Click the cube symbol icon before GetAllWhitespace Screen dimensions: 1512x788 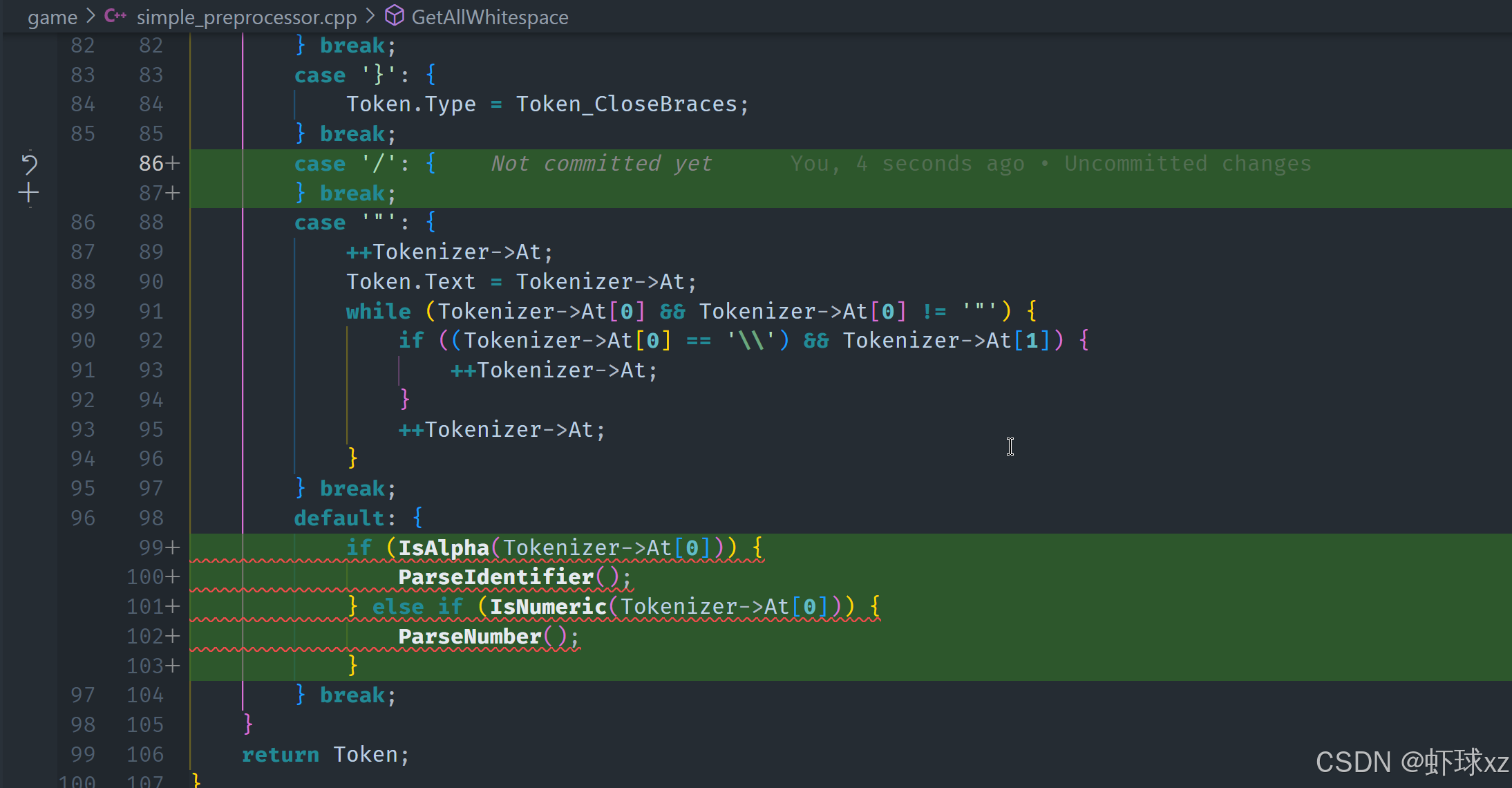tap(394, 16)
